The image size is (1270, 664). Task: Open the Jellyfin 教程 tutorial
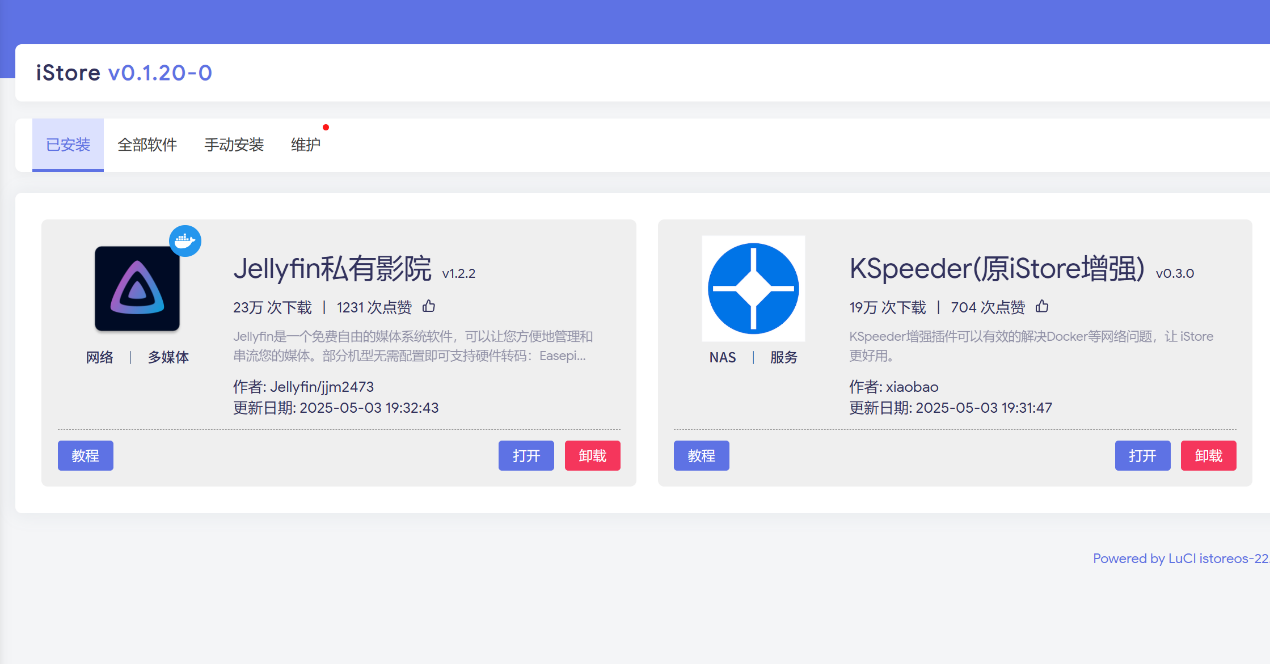(85, 456)
